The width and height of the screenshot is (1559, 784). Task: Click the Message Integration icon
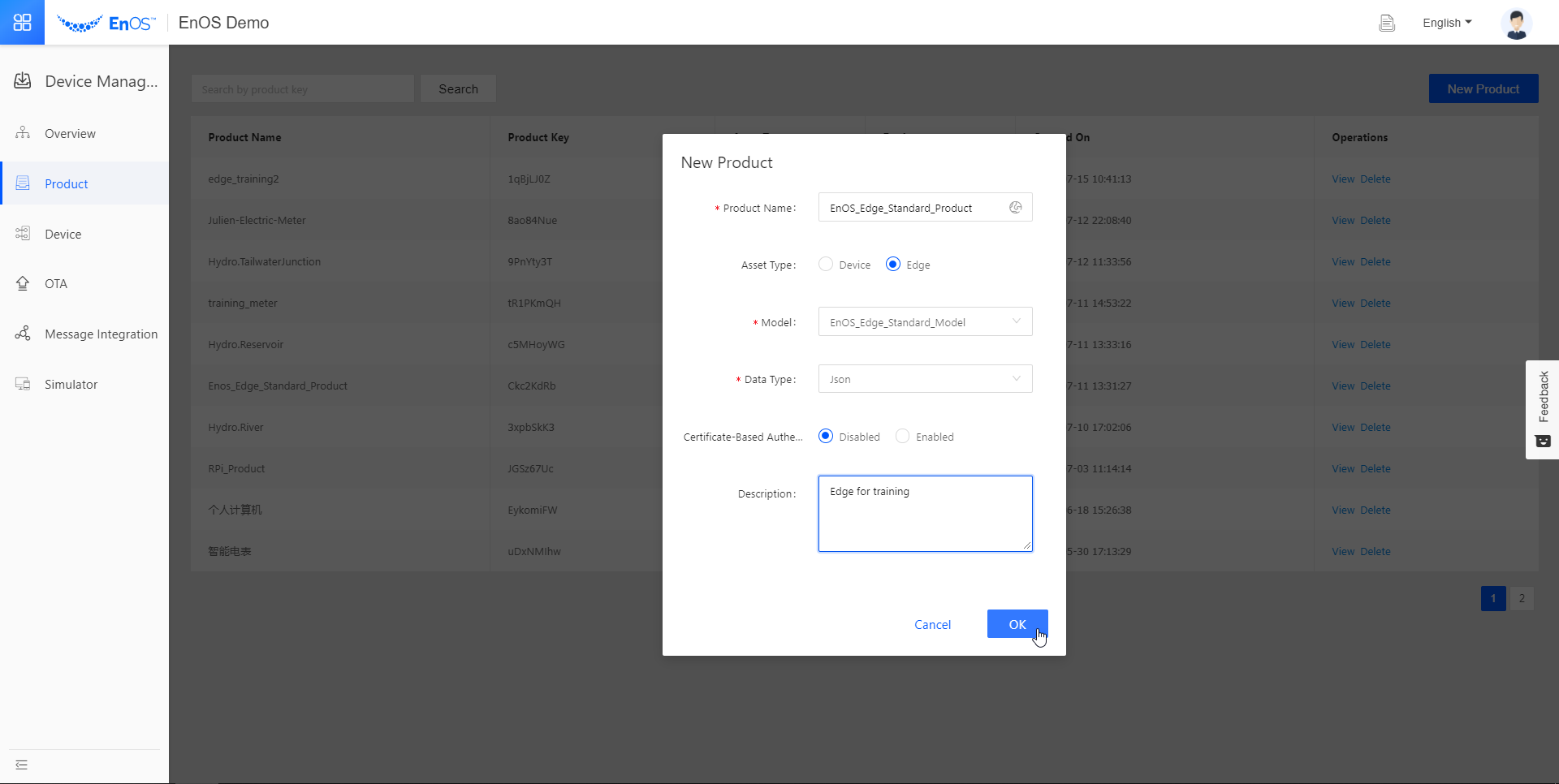click(22, 334)
